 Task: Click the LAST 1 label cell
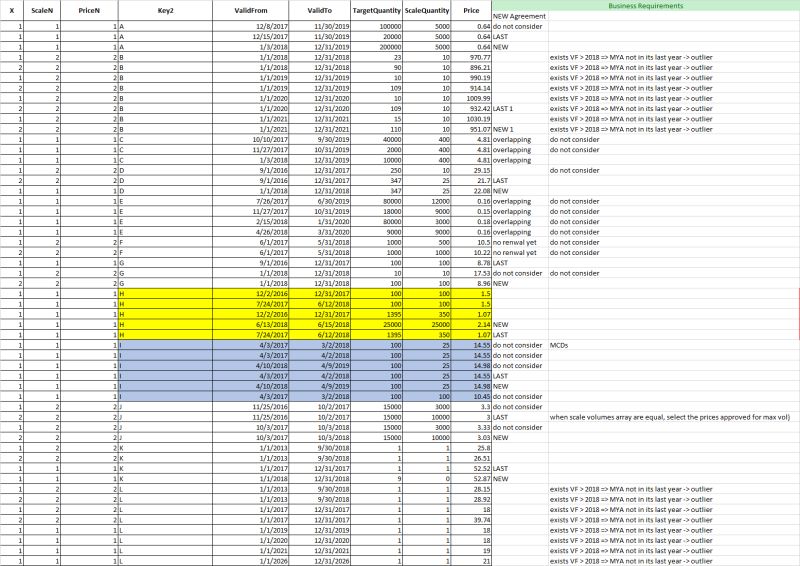(520, 109)
